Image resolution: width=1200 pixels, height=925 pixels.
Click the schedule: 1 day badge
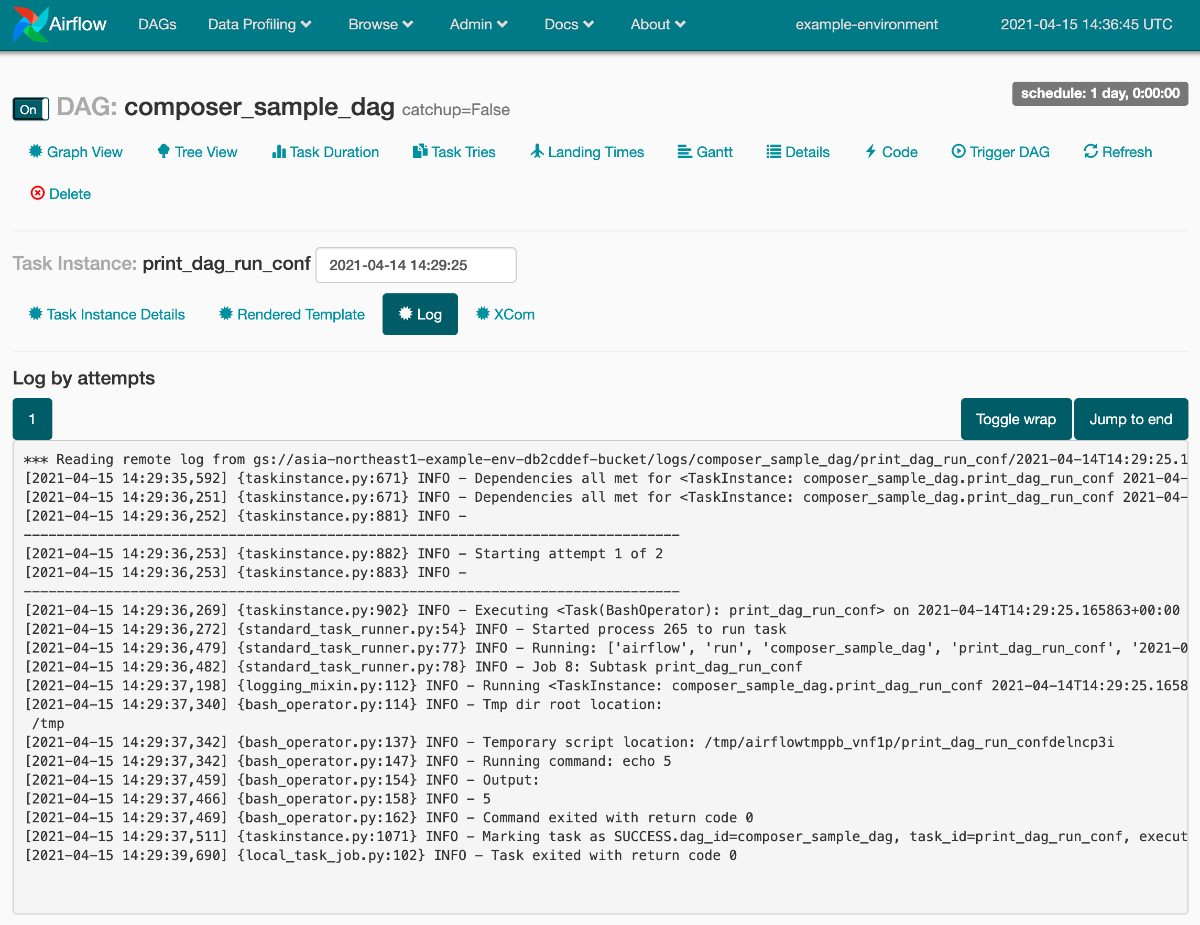tap(1100, 93)
